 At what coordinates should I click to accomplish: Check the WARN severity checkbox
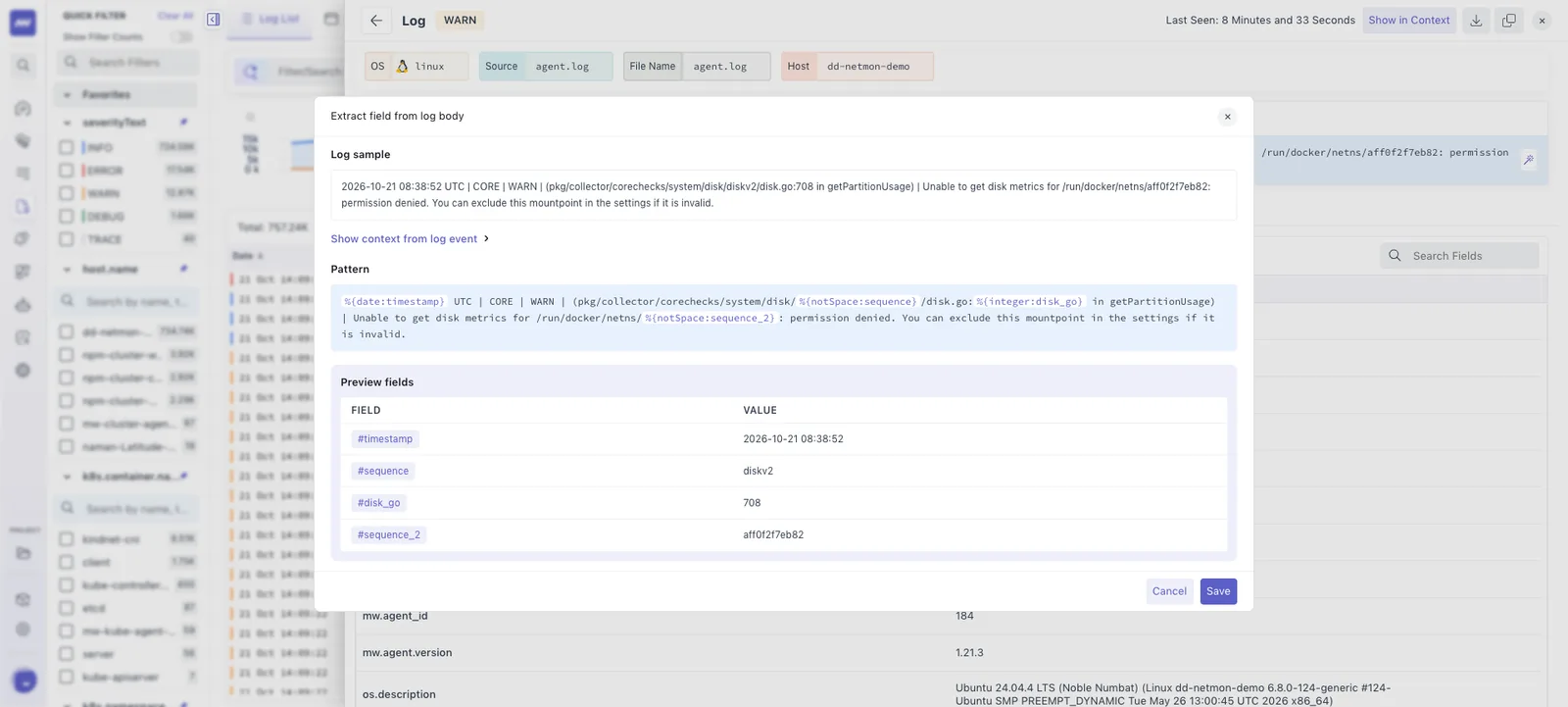pos(67,193)
